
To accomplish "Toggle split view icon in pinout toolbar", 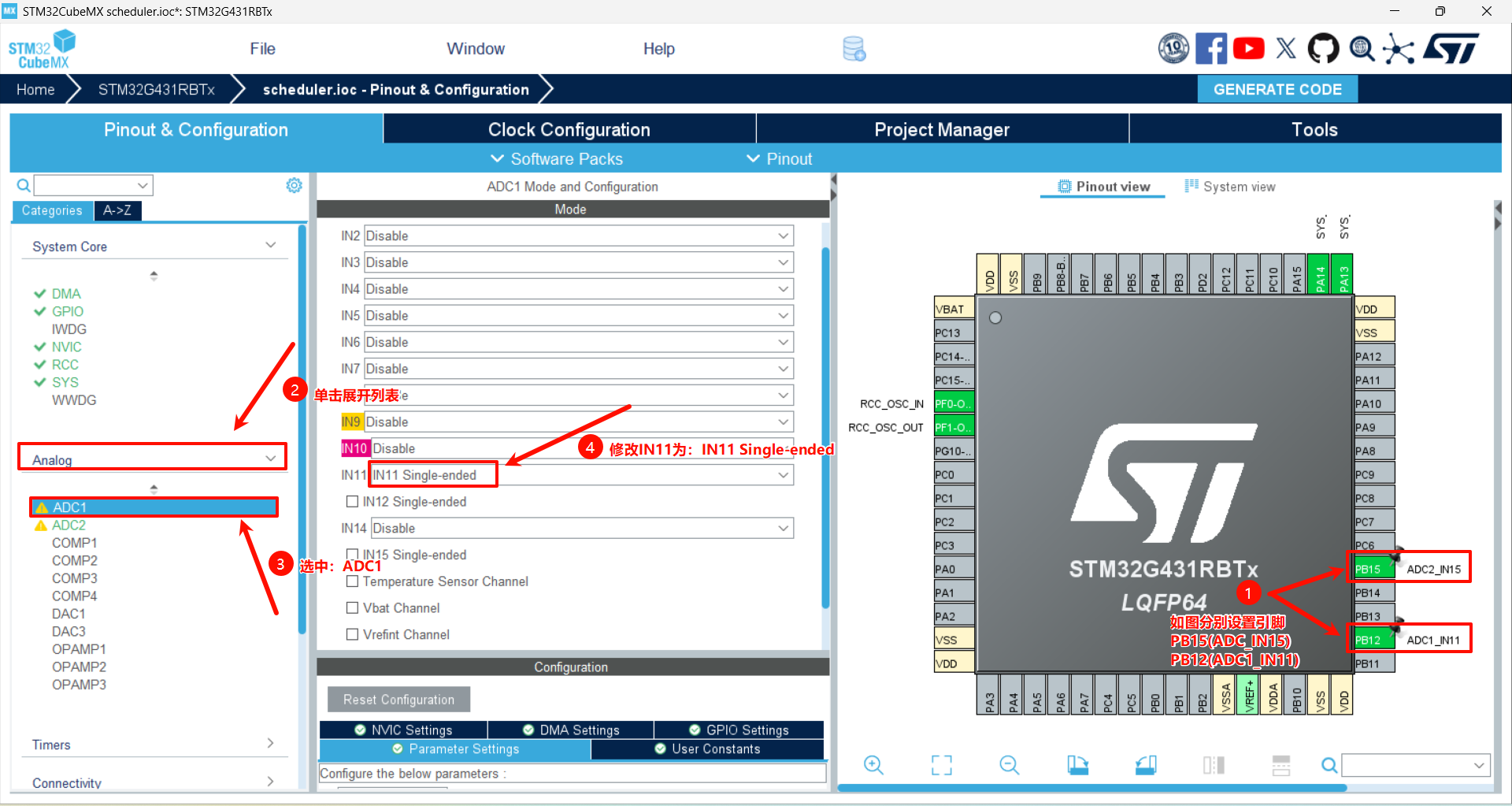I will coord(1214,764).
